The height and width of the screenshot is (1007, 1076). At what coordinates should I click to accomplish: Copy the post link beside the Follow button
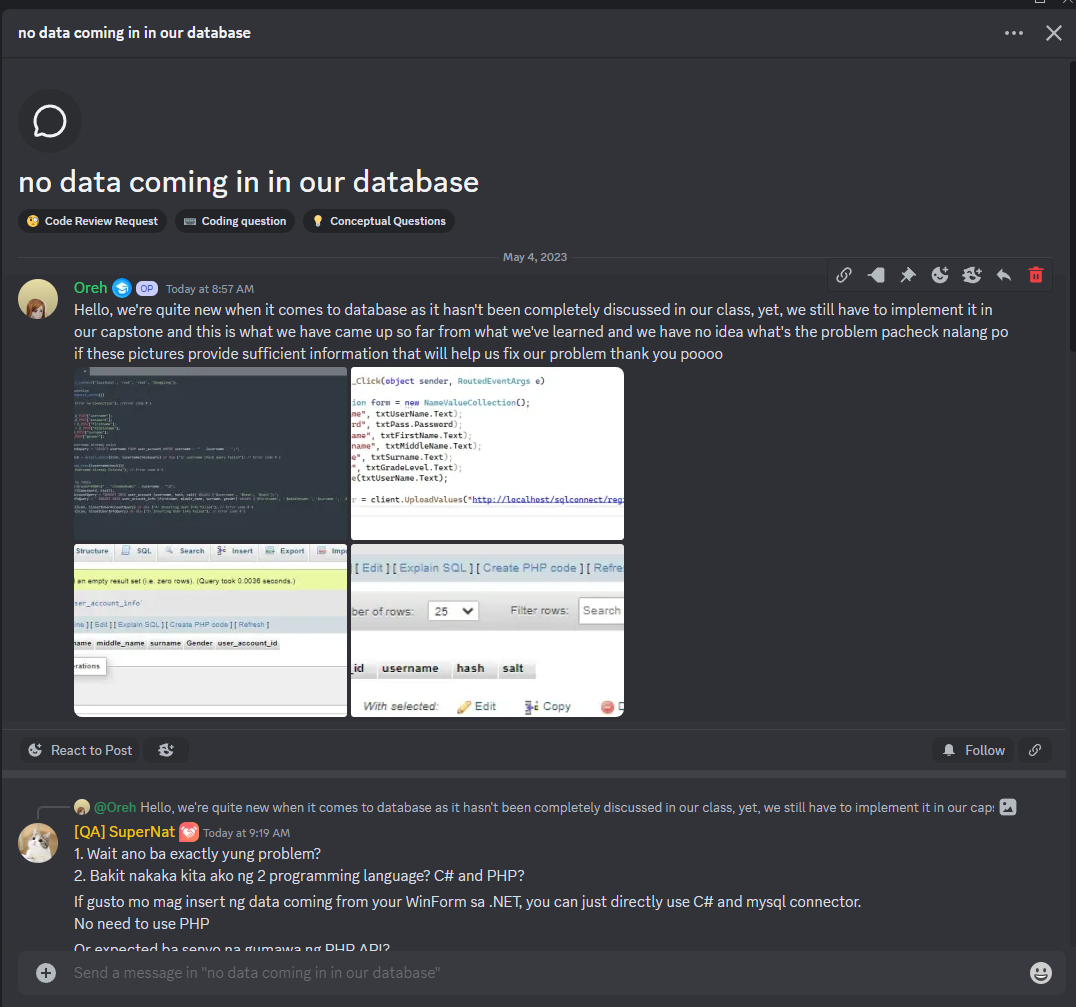[1034, 749]
